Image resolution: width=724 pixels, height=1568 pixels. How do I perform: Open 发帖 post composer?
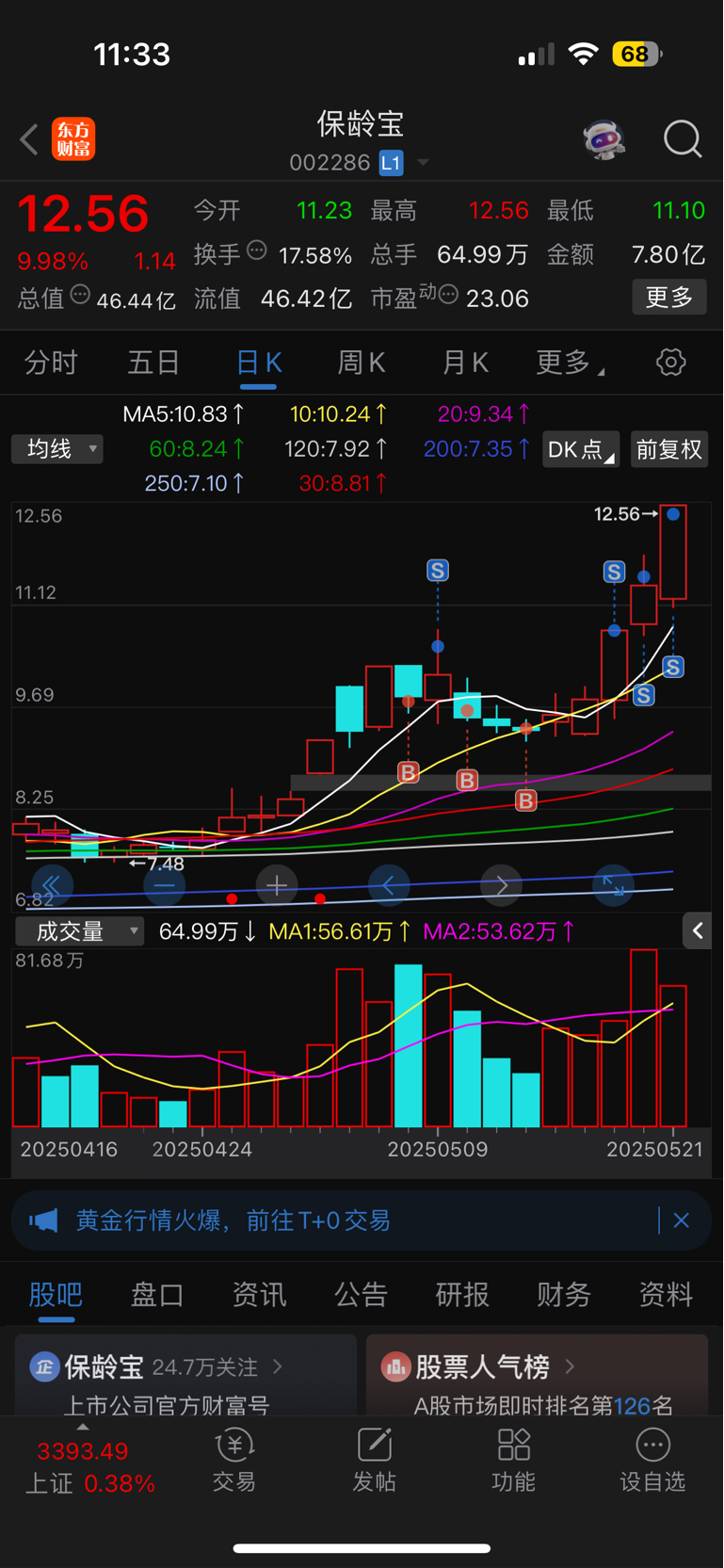374,1461
